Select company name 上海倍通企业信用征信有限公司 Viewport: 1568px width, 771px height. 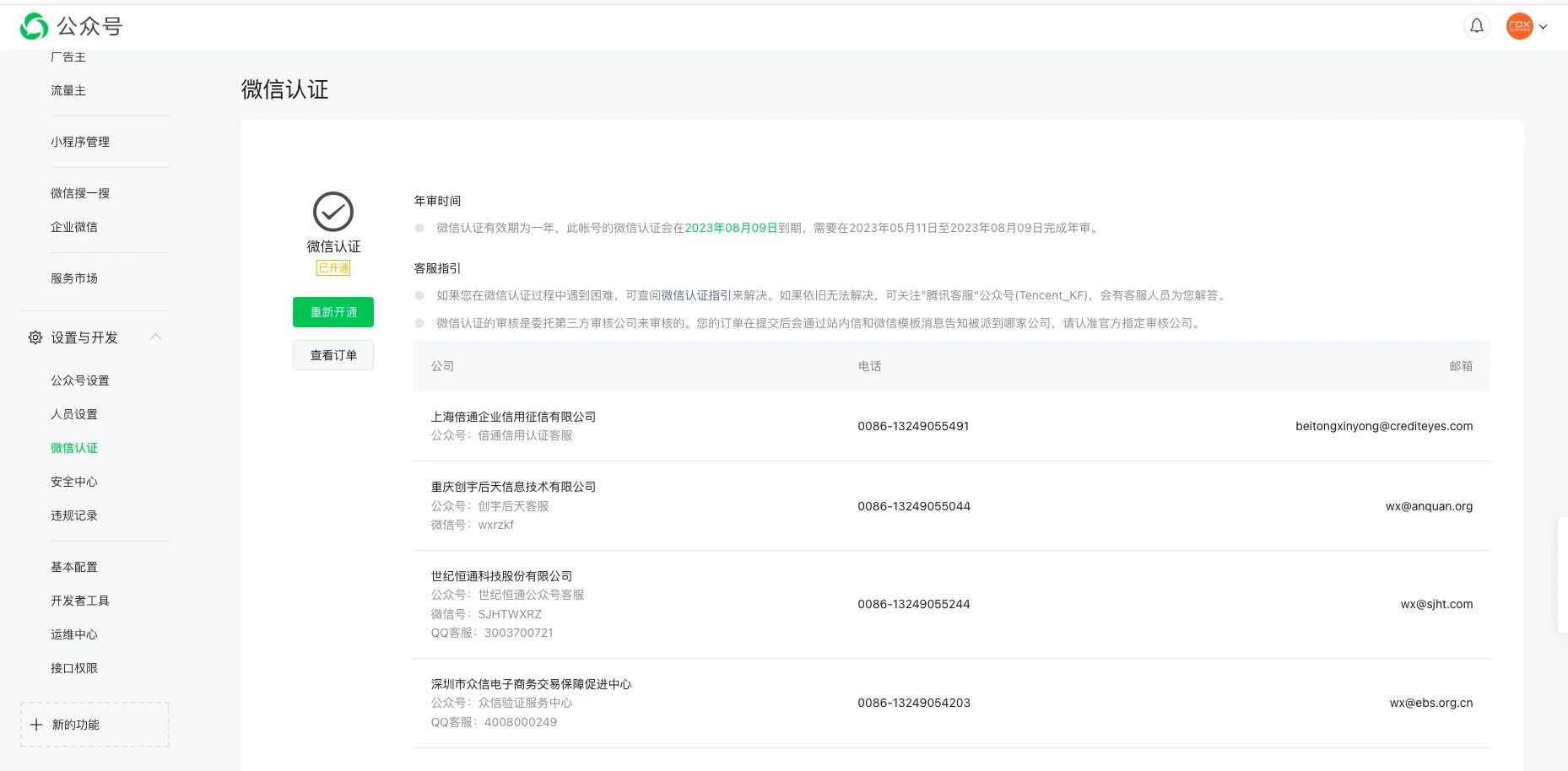[514, 417]
